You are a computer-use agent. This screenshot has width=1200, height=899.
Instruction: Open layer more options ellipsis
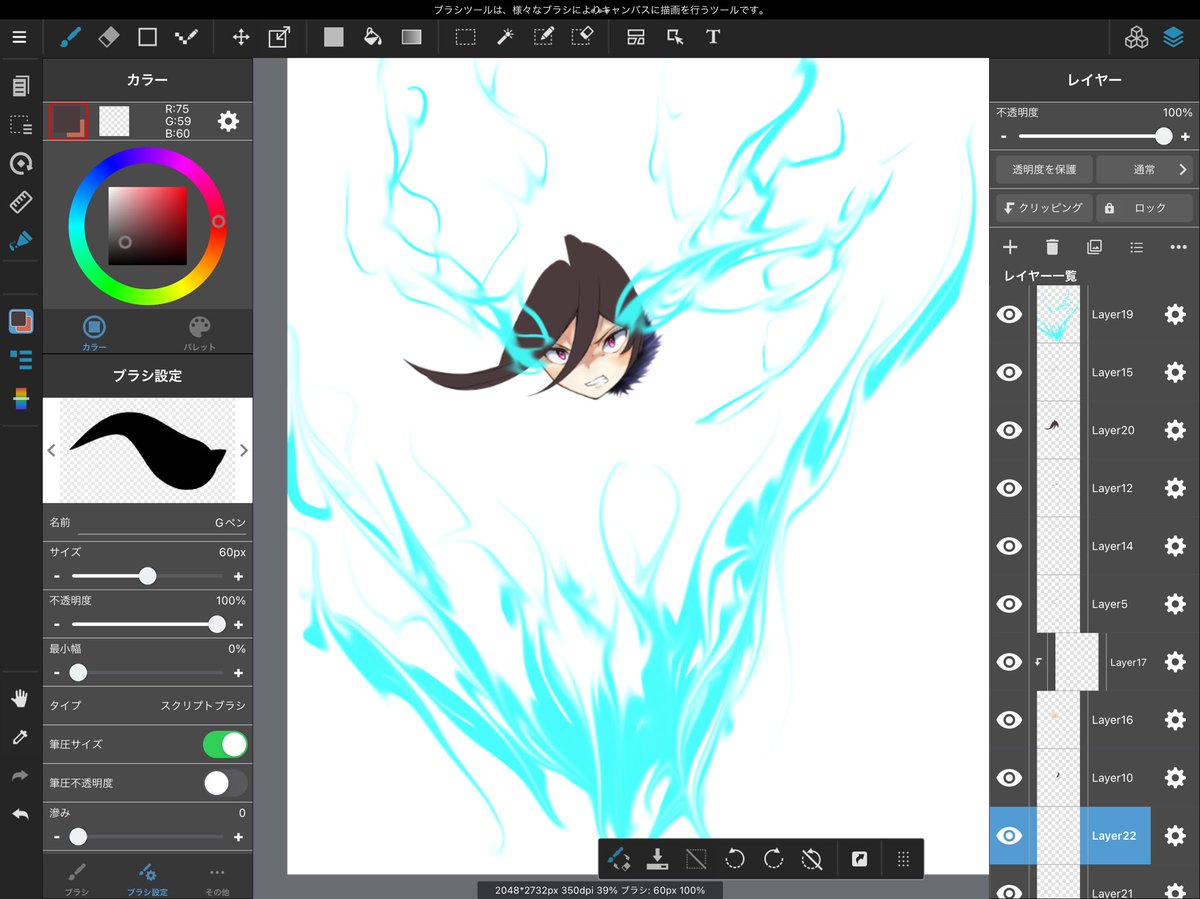pyautogui.click(x=1178, y=247)
